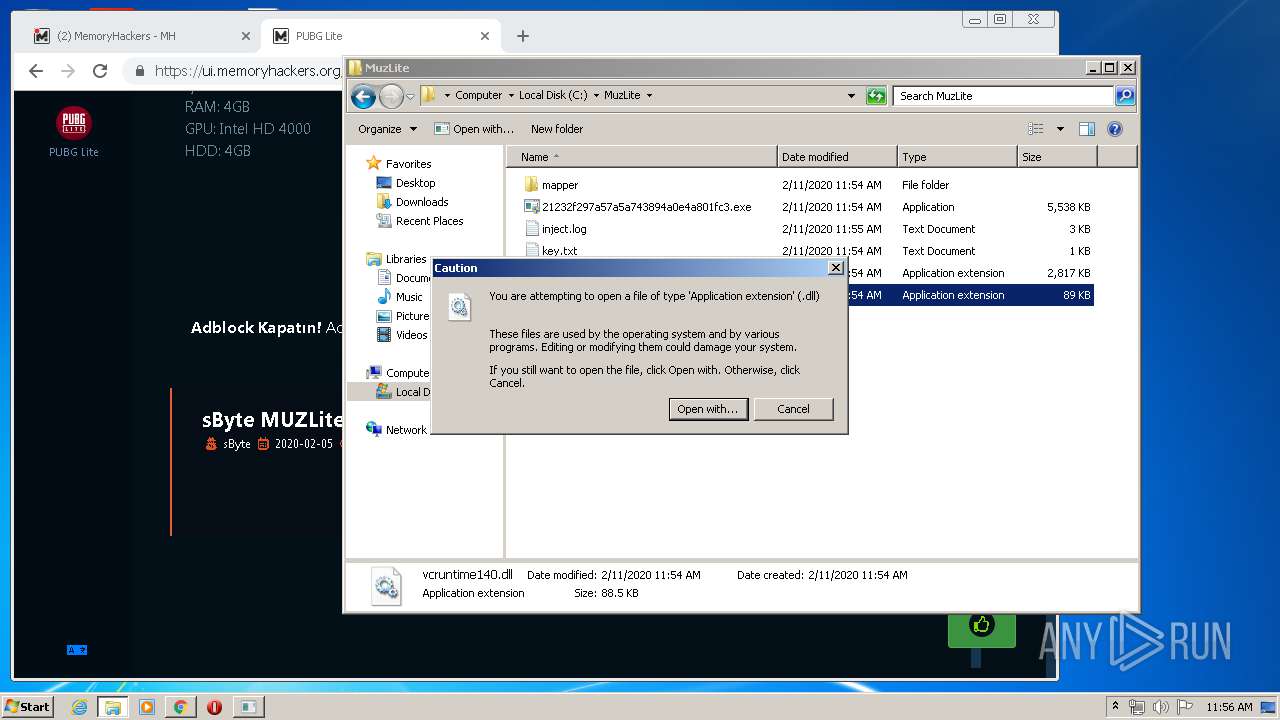Click the 11:56 AM taskbar clock
This screenshot has height=720, width=1280.
(1229, 707)
